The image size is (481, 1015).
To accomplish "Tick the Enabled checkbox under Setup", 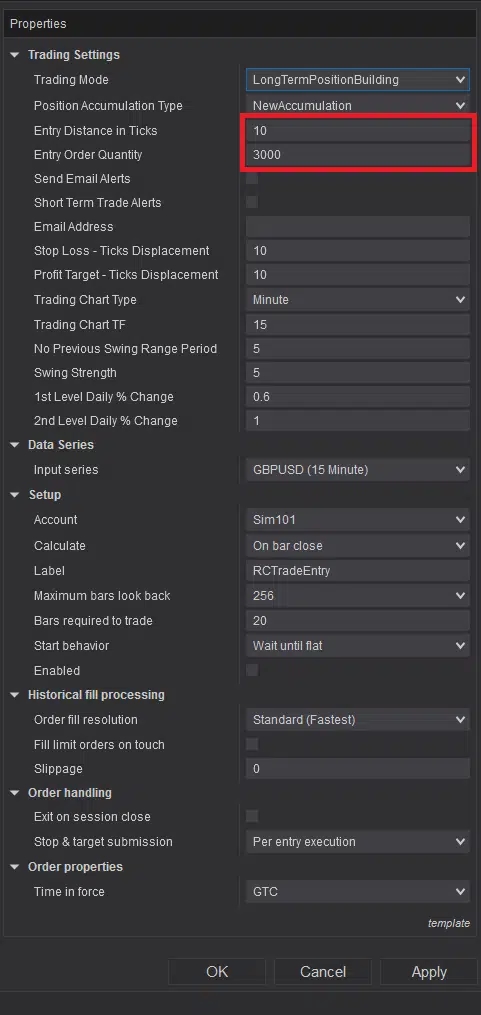I will [252, 670].
